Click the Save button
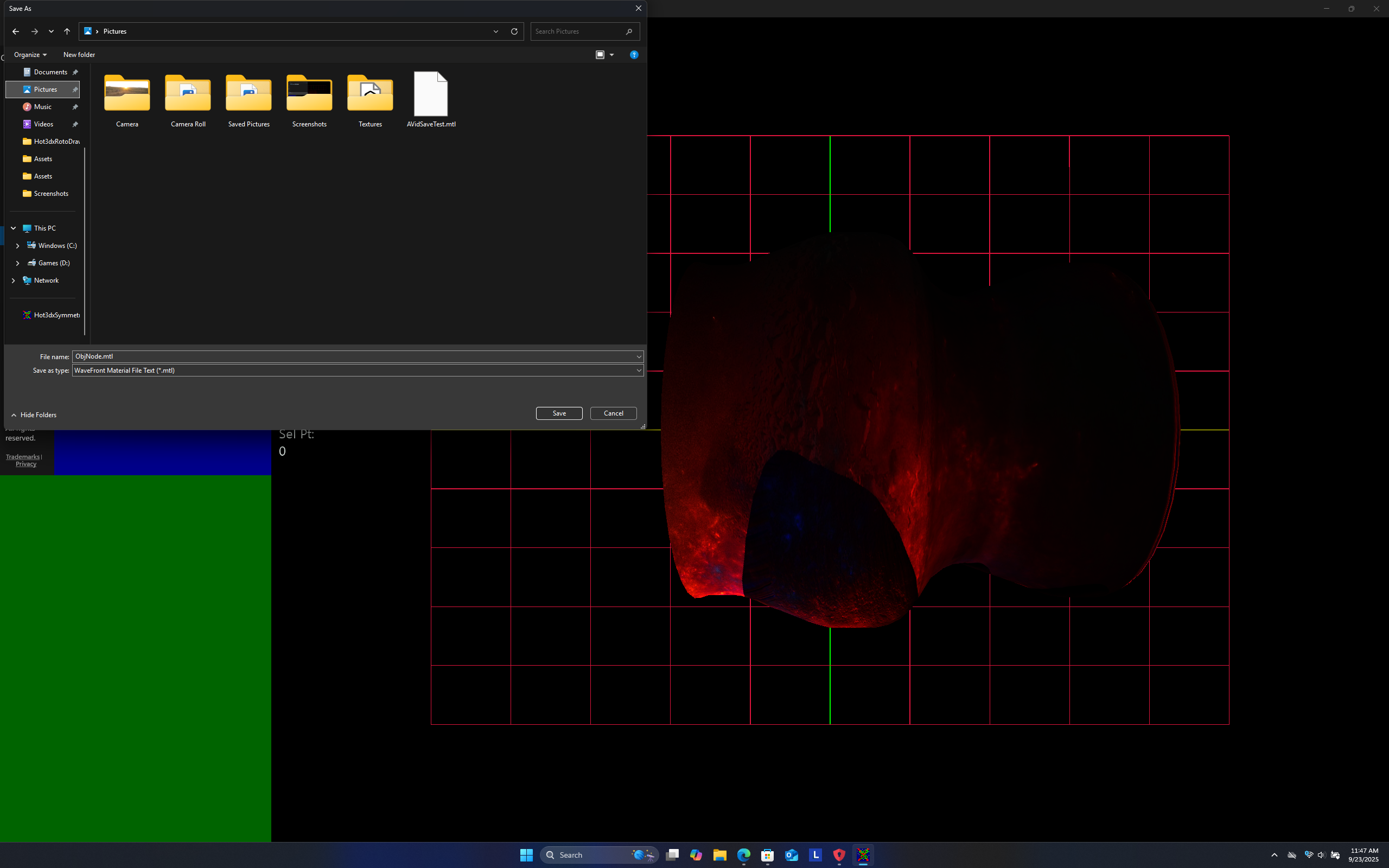This screenshot has height=868, width=1389. (x=558, y=413)
